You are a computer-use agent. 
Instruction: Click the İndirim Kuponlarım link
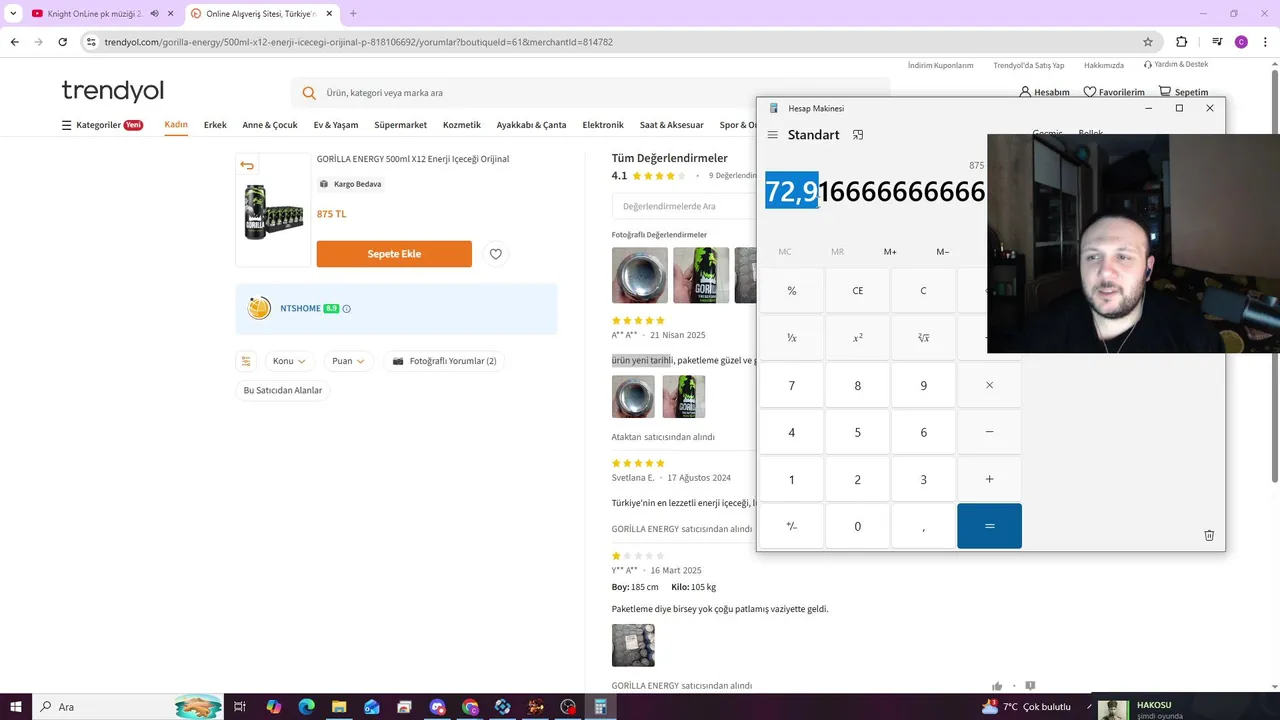tap(940, 65)
